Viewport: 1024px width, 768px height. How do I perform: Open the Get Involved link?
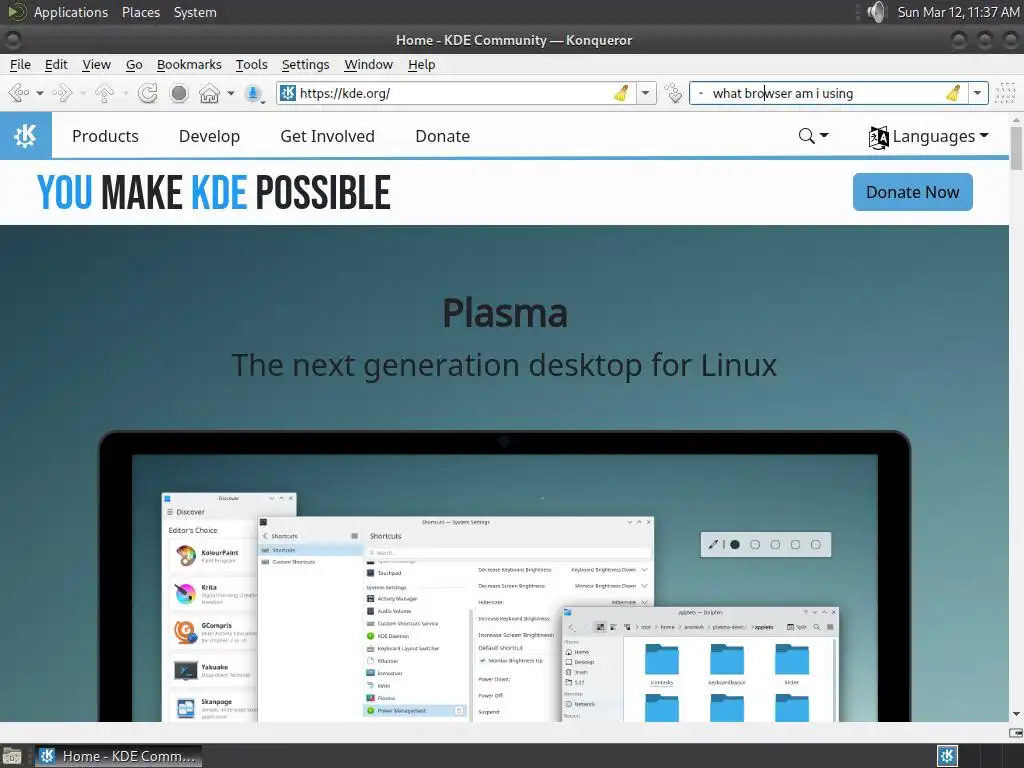327,136
